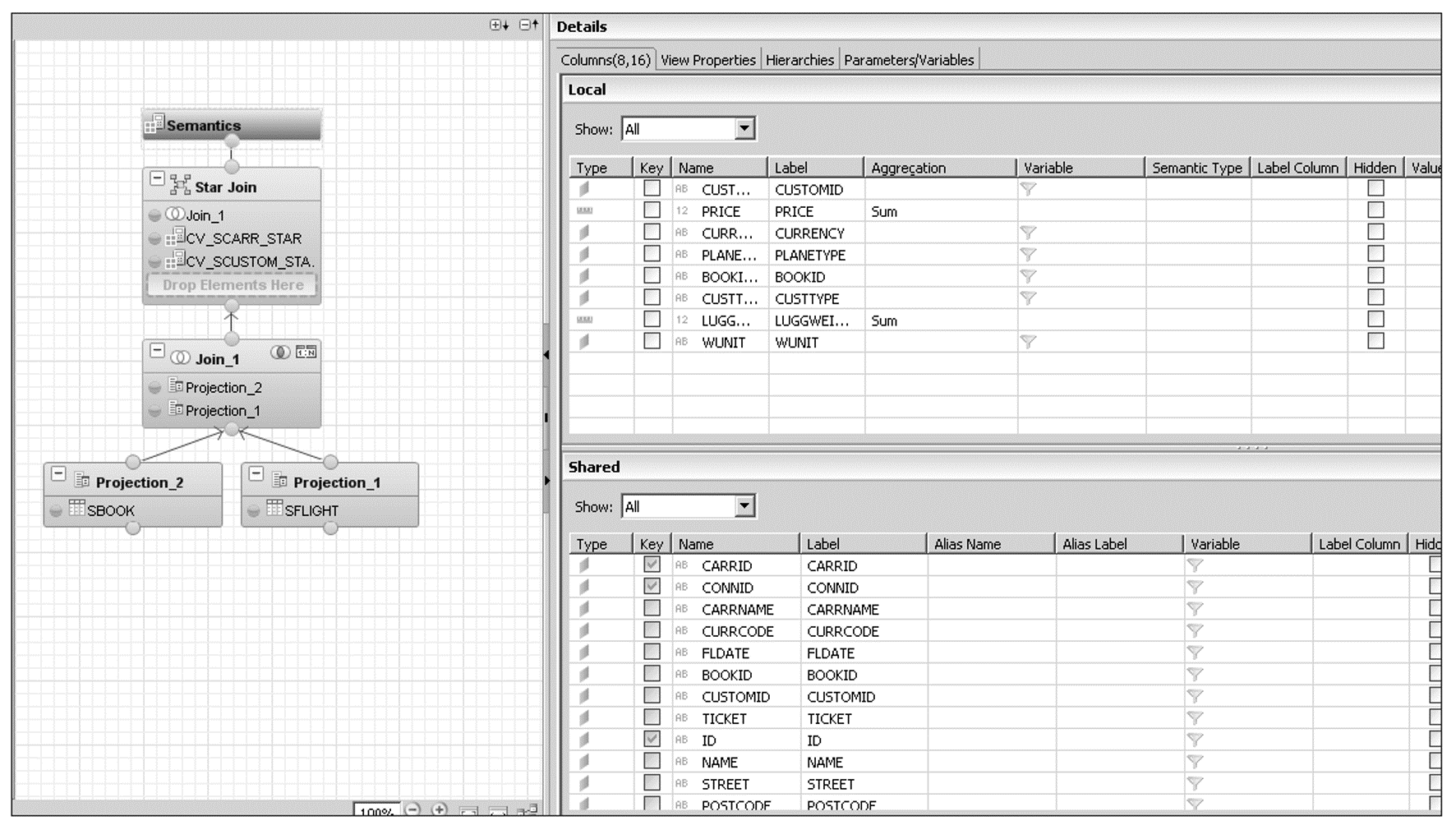Click the zoom in button
The width and height of the screenshot is (1456, 830).
[440, 809]
